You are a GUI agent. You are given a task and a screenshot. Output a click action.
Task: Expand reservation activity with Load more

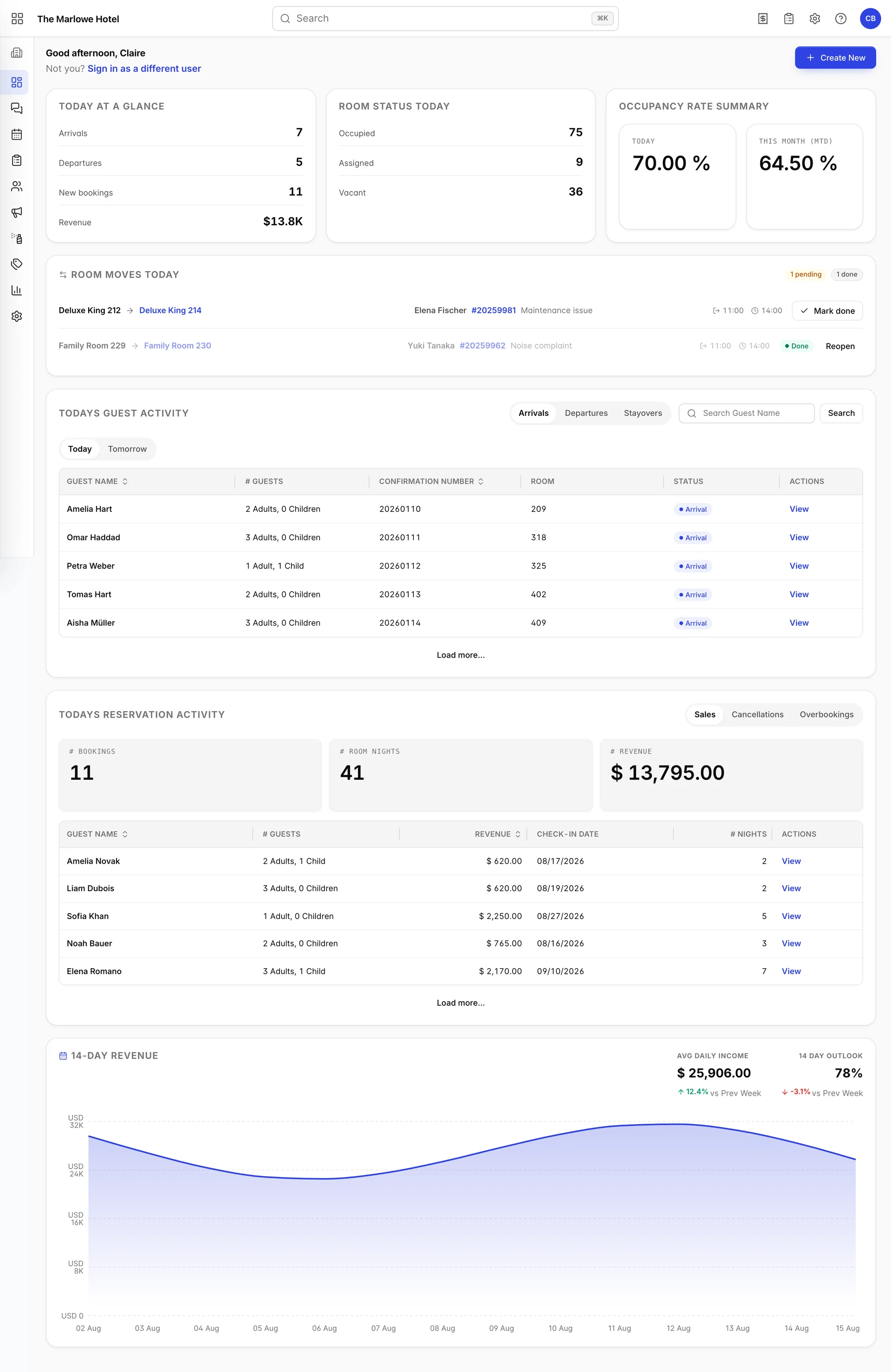tap(460, 1003)
